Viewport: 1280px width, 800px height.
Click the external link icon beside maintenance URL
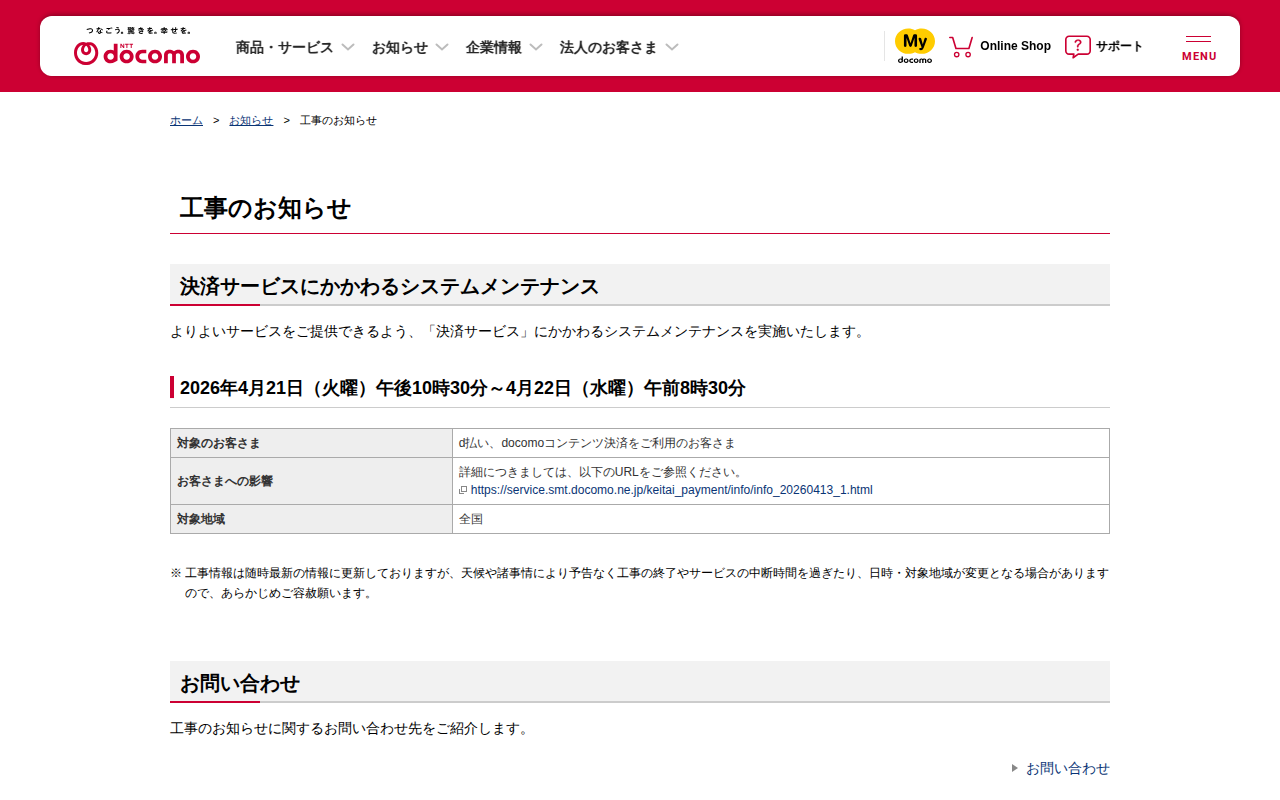tap(463, 490)
